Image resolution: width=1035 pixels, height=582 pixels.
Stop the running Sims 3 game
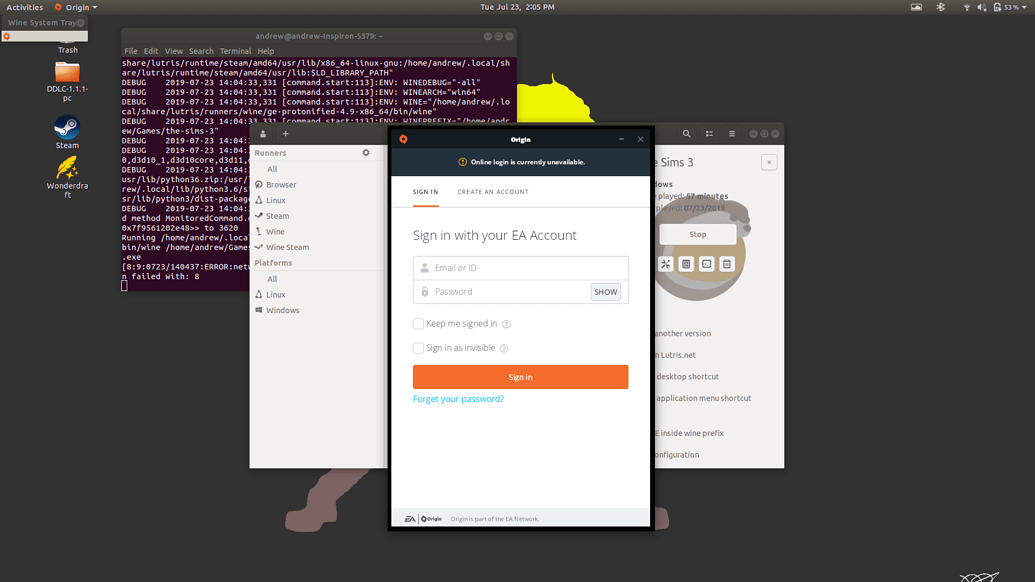coord(698,234)
